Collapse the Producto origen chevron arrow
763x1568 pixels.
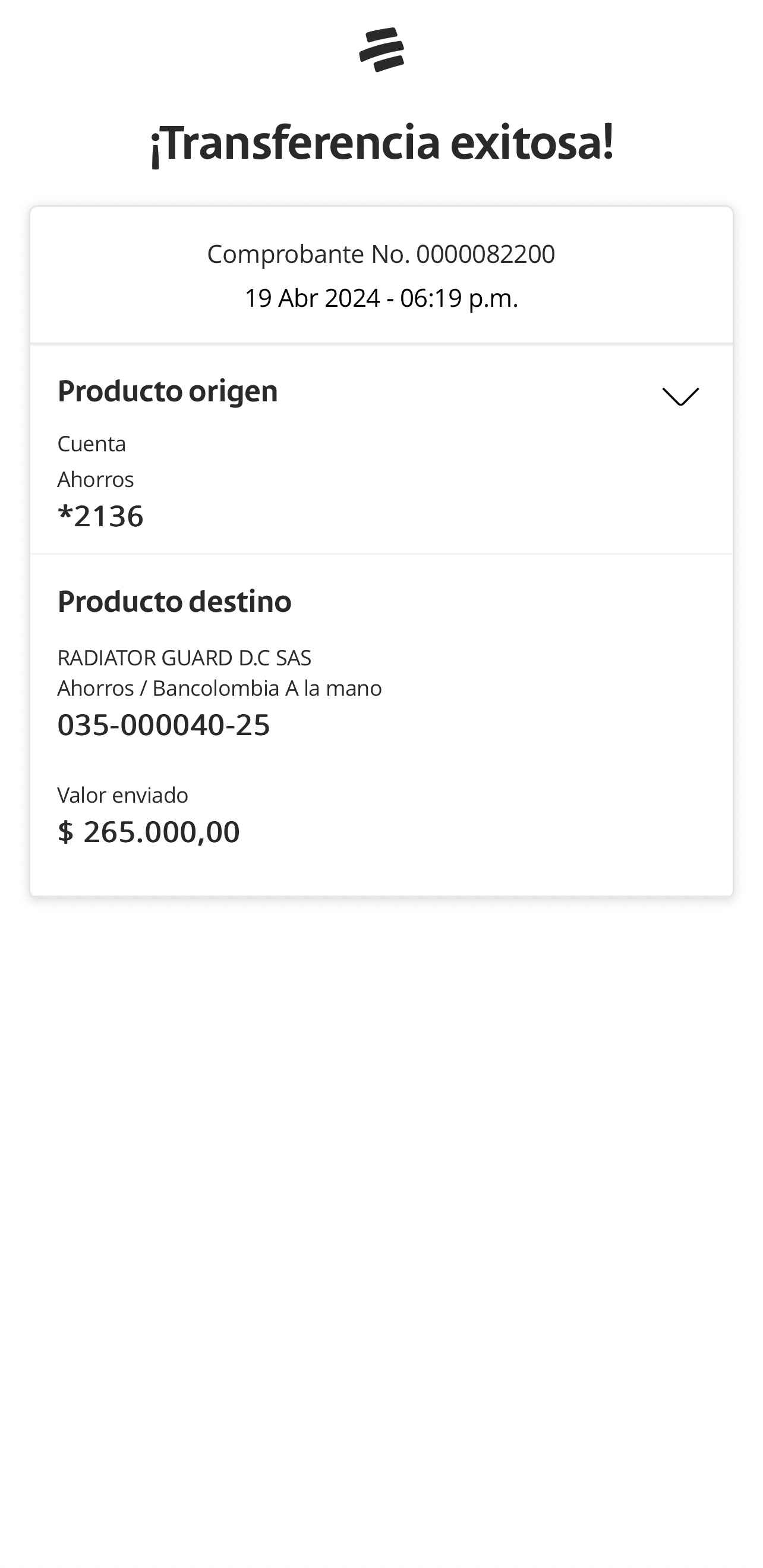[x=680, y=396]
